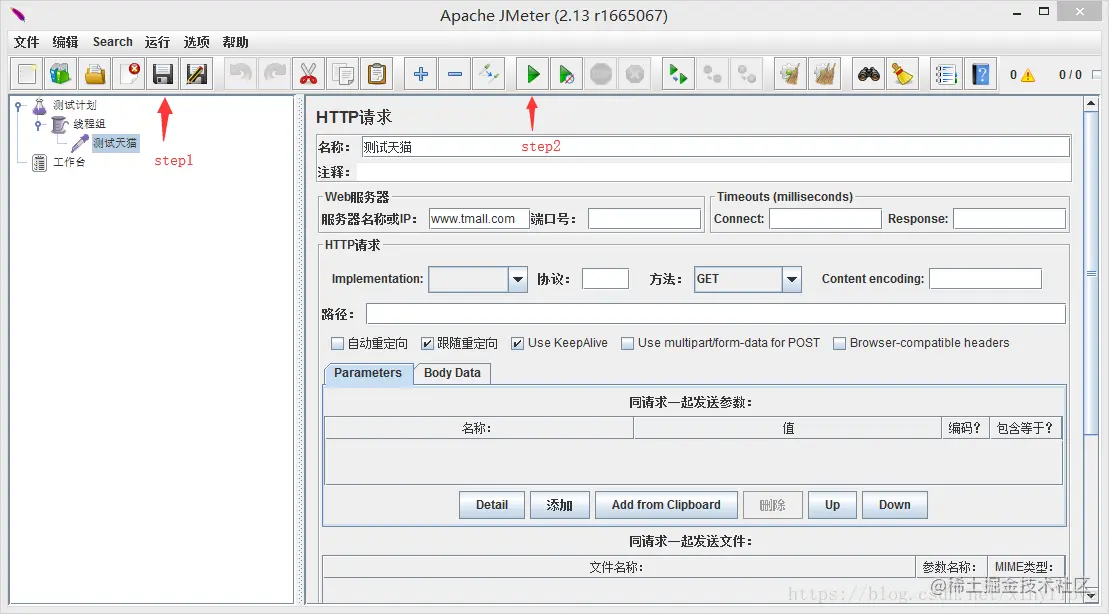Click the Open file folder icon
1109x614 pixels.
coord(95,74)
